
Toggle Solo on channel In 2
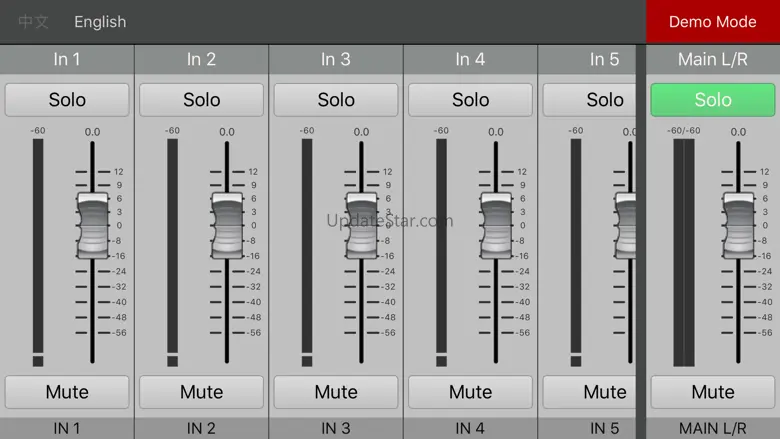[201, 100]
